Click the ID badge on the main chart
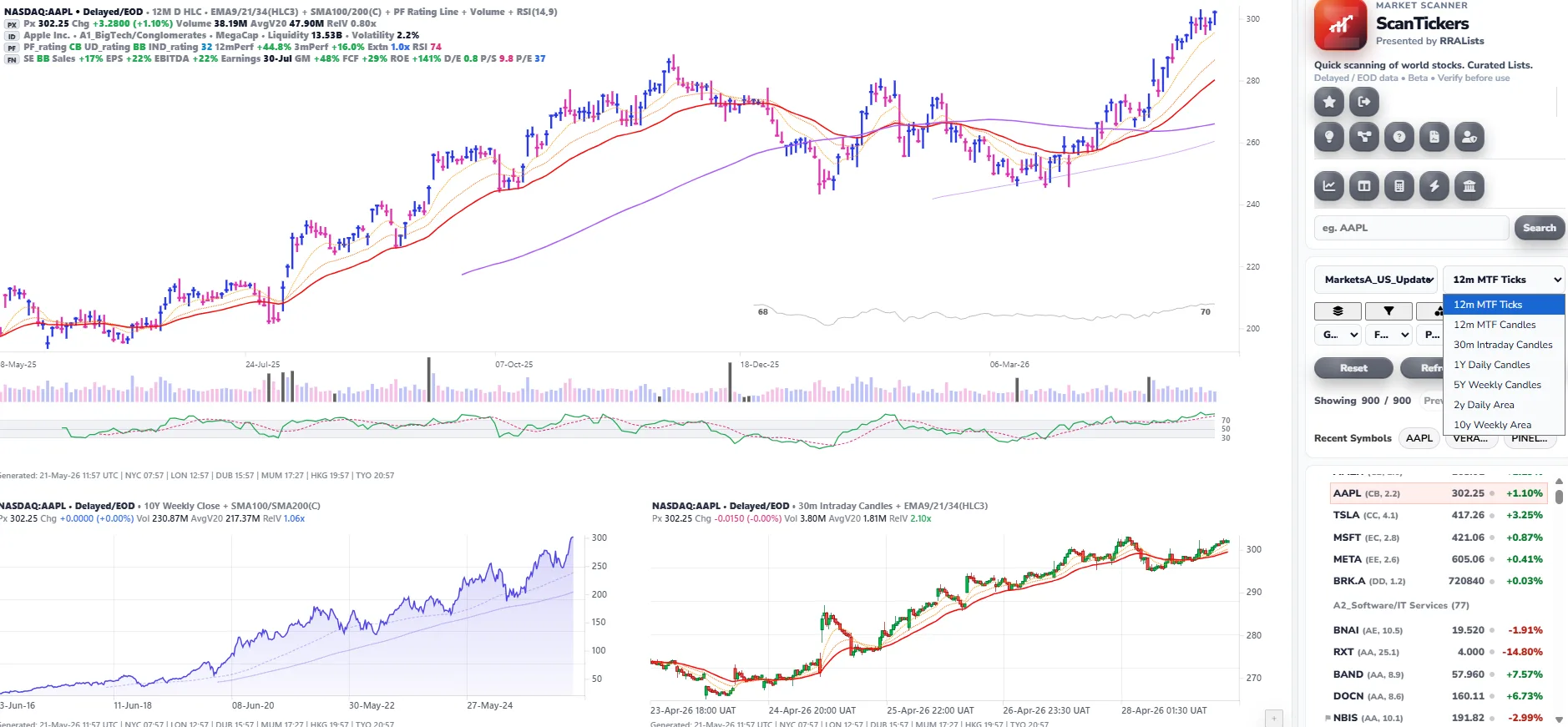Viewport: 1568px width, 727px height. [12, 36]
